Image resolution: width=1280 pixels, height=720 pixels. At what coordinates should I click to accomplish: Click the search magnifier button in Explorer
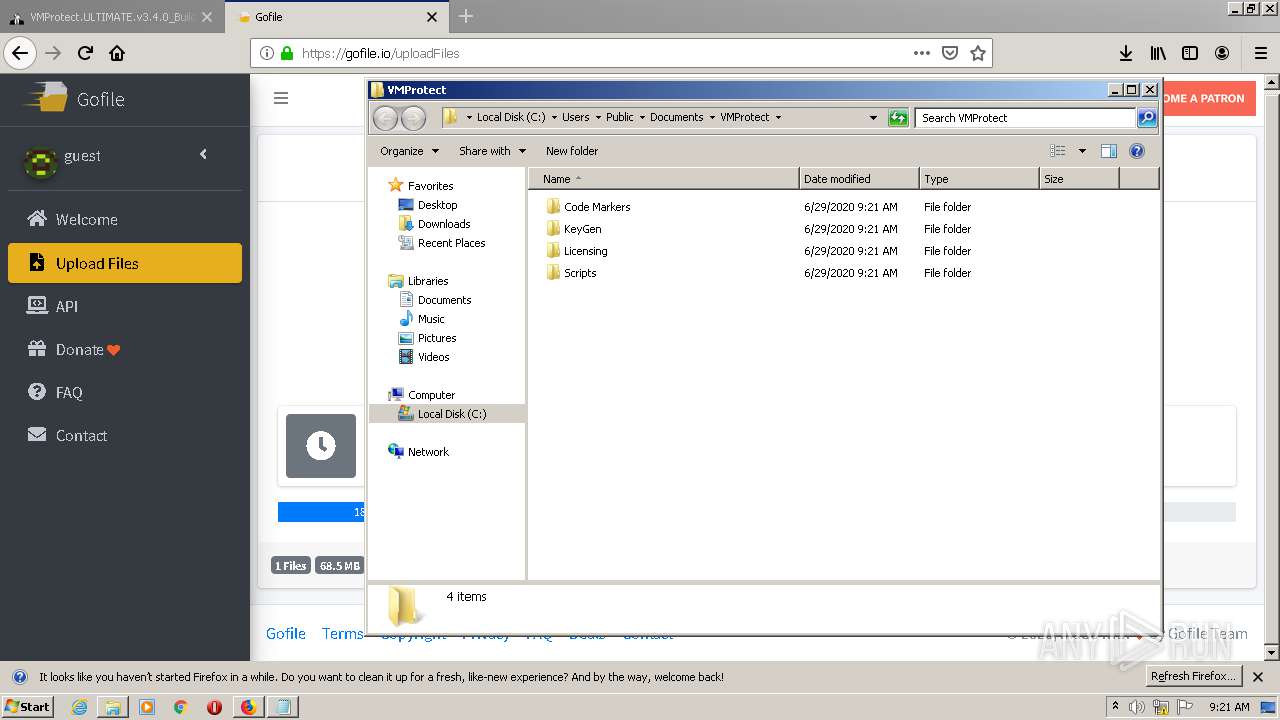click(x=1147, y=118)
